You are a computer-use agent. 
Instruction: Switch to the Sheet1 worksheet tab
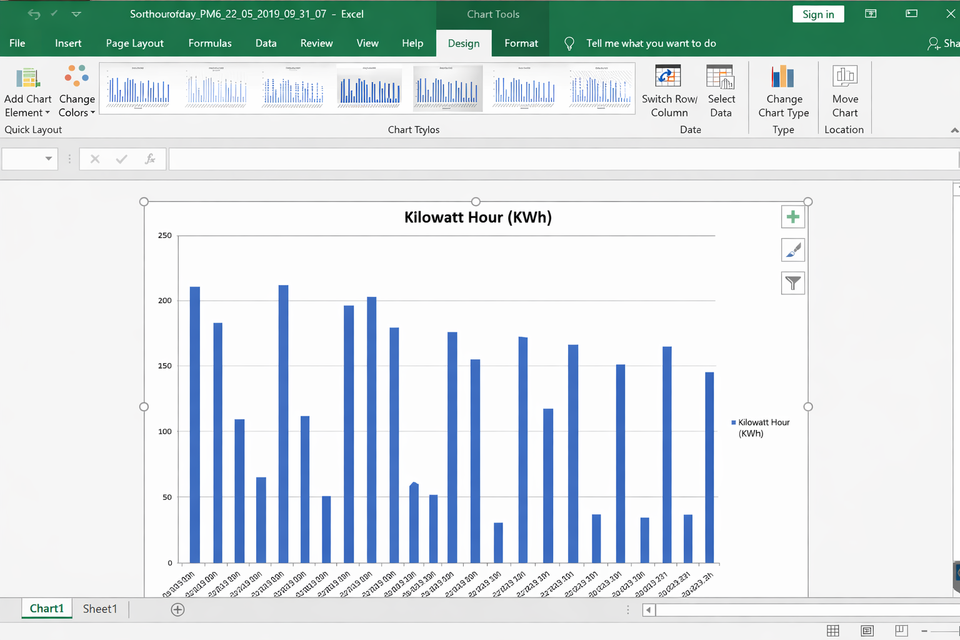(x=99, y=609)
